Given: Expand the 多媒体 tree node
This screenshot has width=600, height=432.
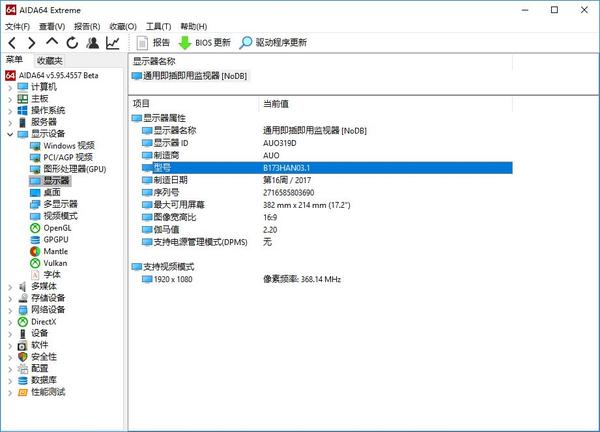Looking at the screenshot, I should 10,287.
